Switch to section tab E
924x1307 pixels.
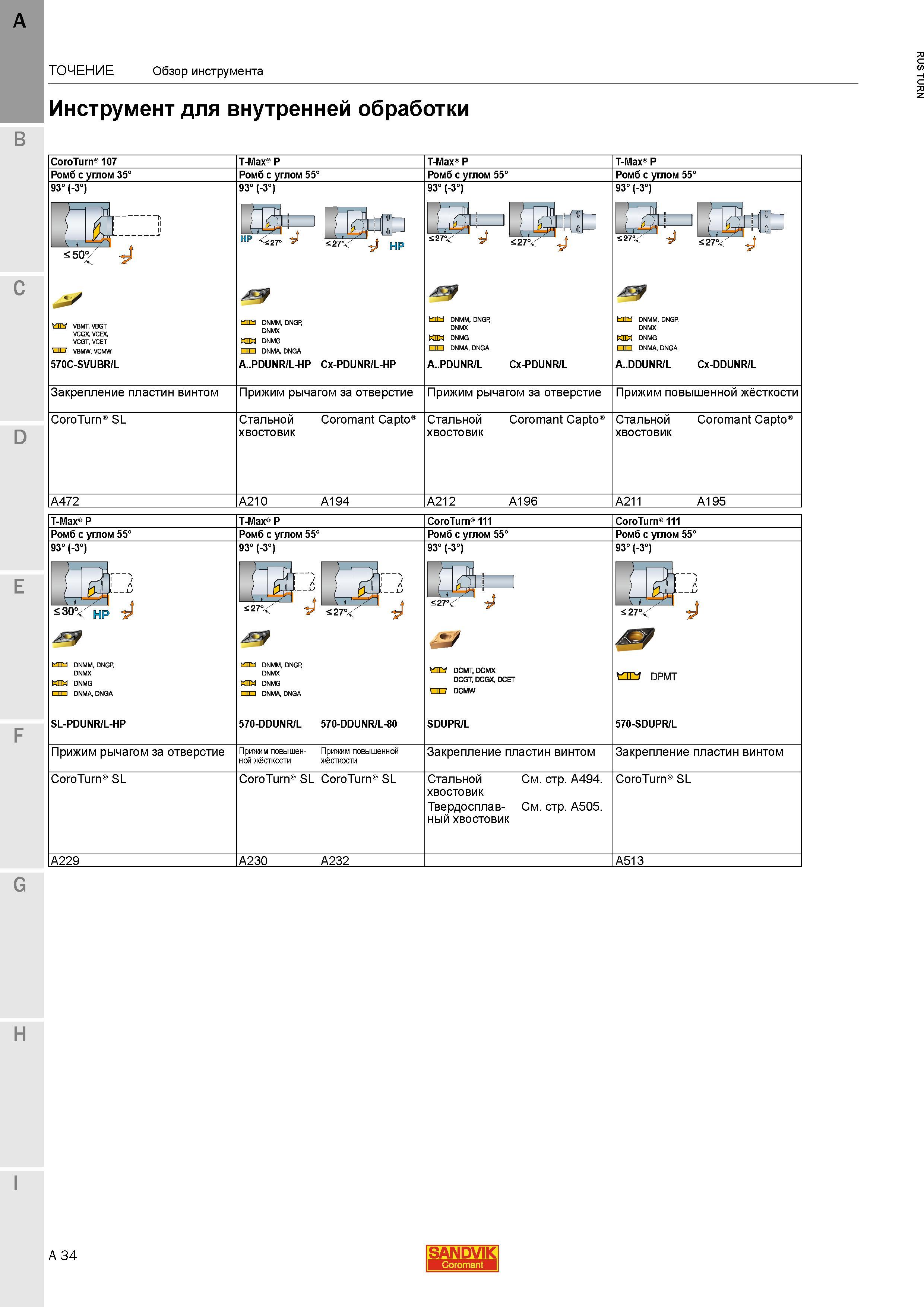tap(22, 647)
